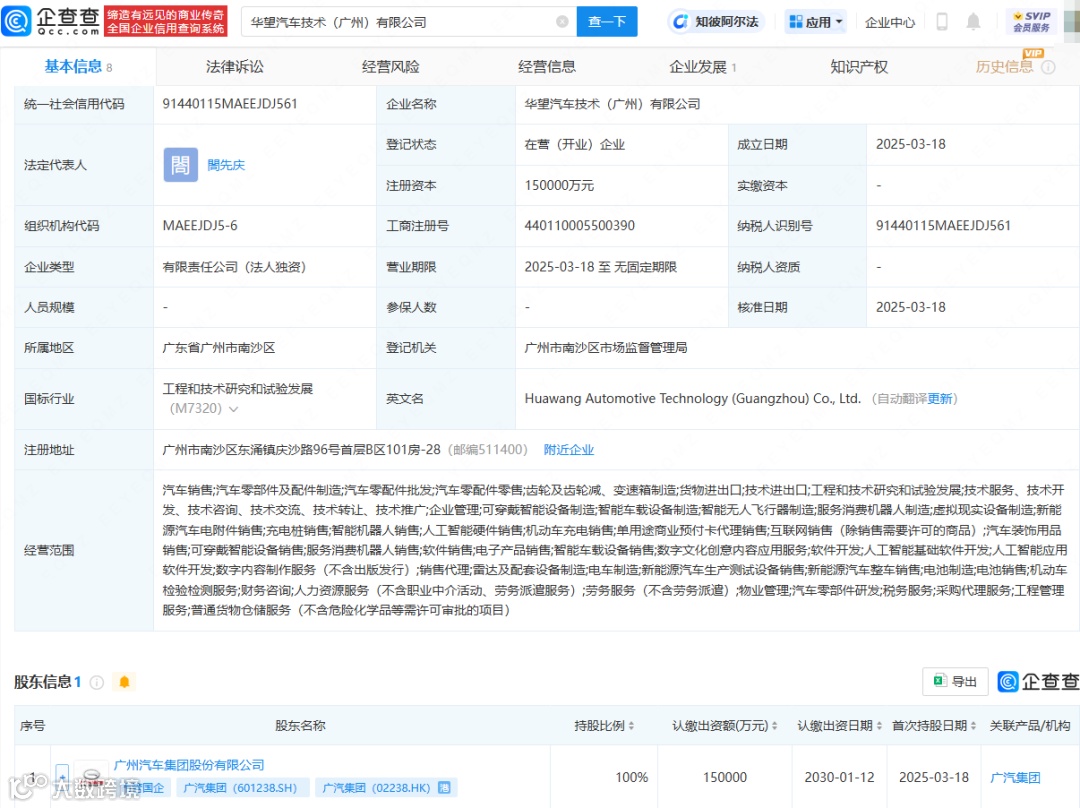Select 登记机关 广州市南沙区市场监督管理局
This screenshot has width=1080, height=808.
click(606, 348)
